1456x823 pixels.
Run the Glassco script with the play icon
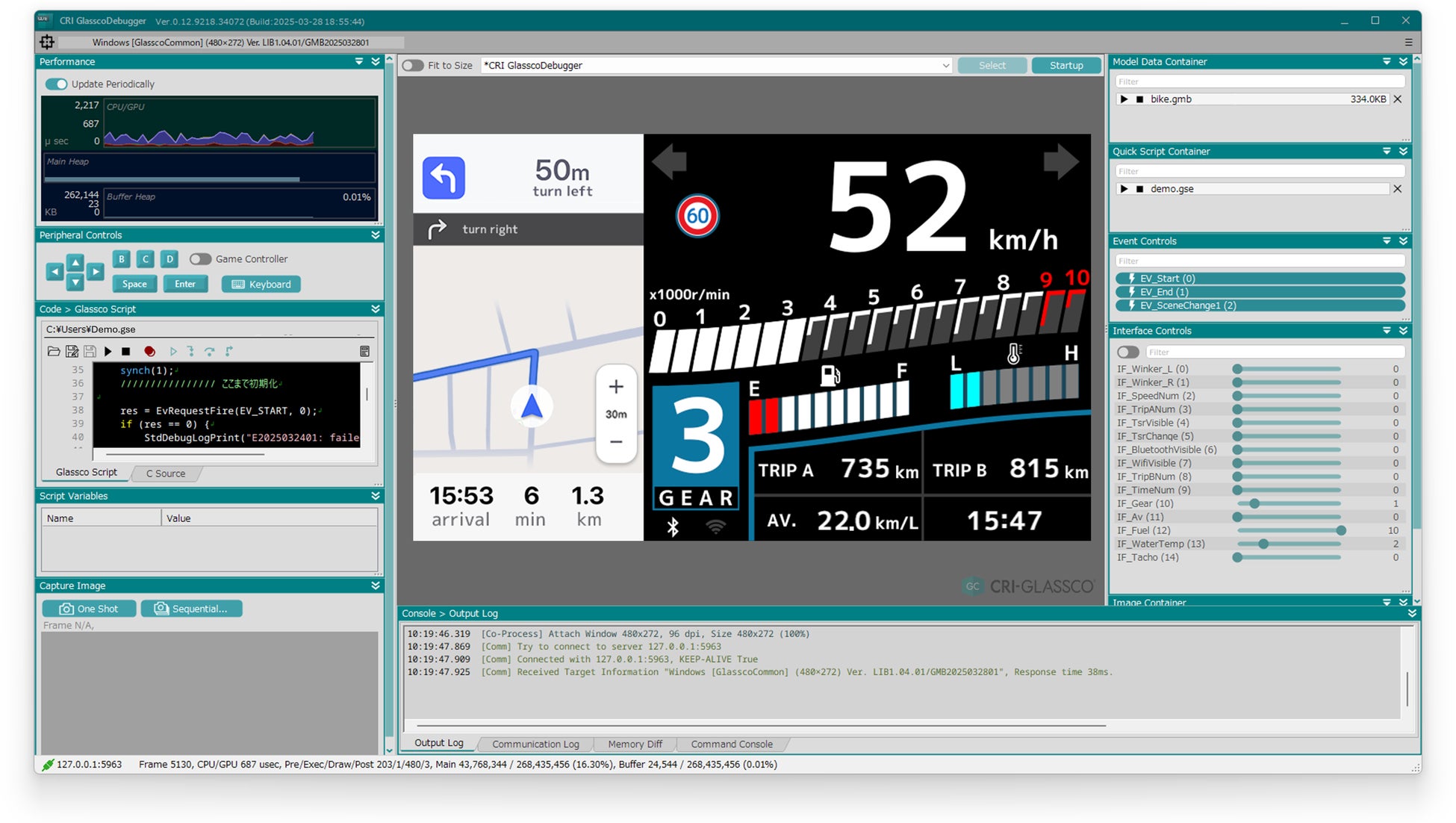108,351
